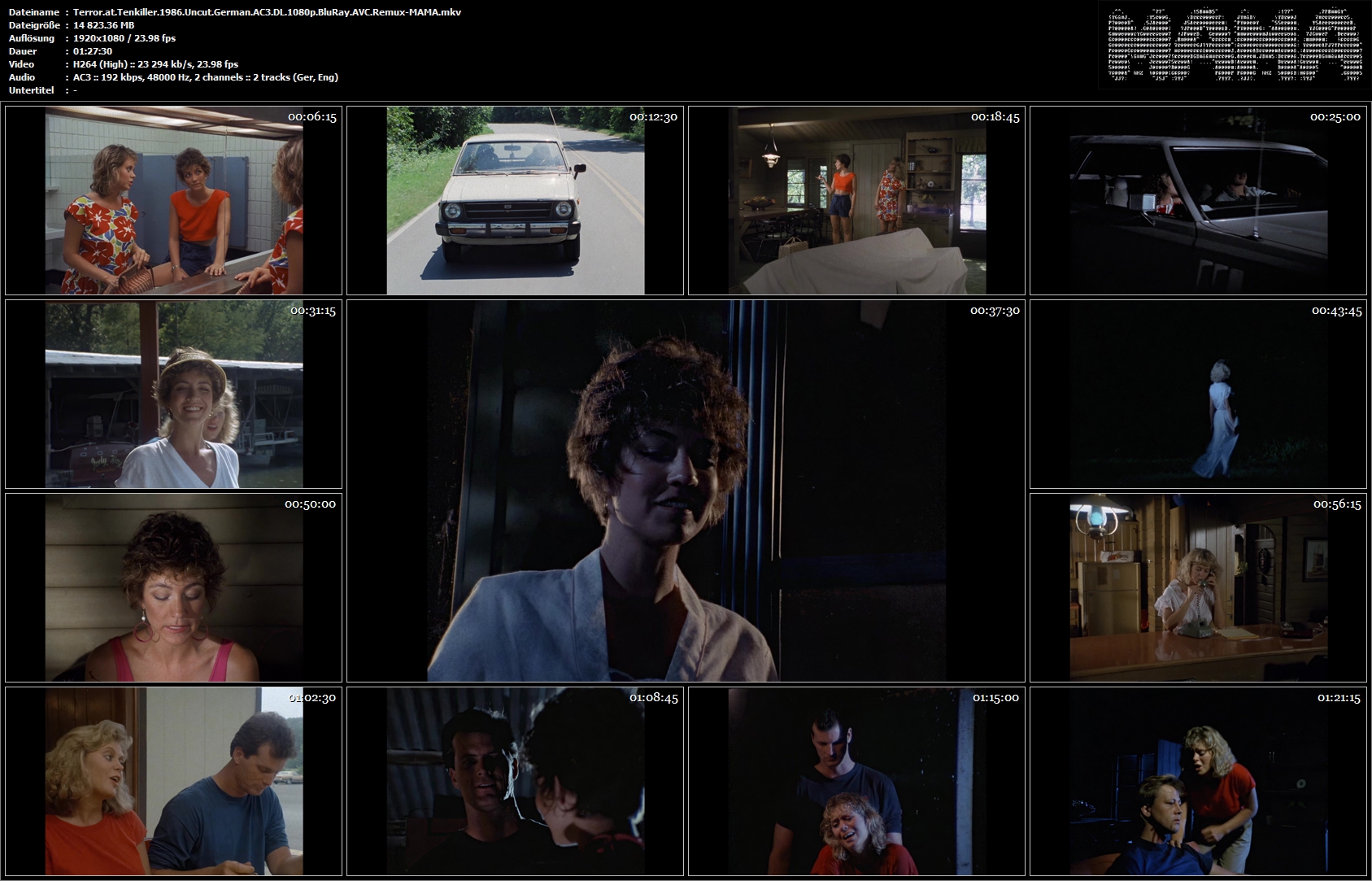
Task: Click the 00:37:30 timestamp overlay
Action: pyautogui.click(x=995, y=311)
